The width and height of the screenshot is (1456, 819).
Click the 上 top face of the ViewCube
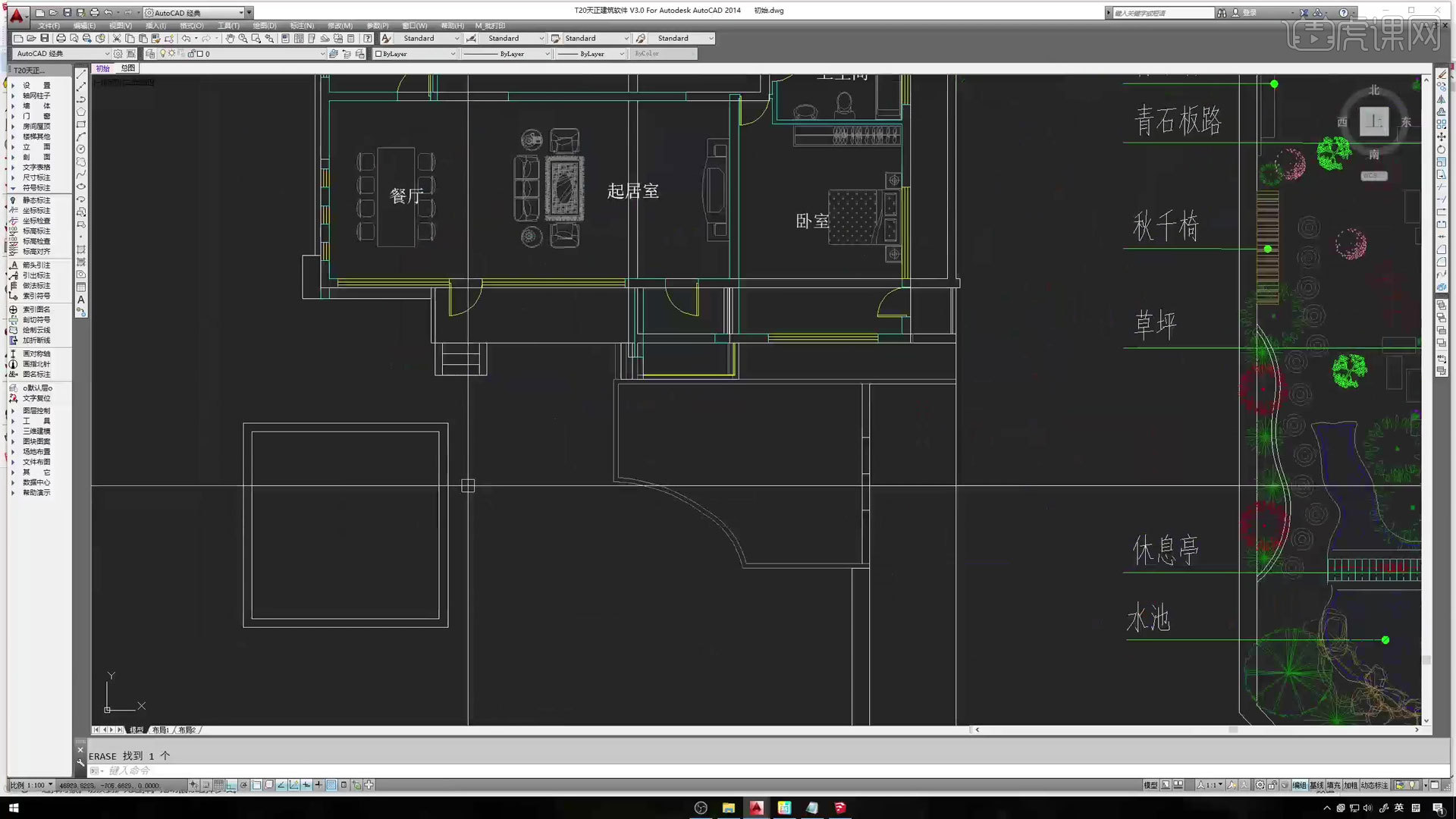click(1373, 121)
